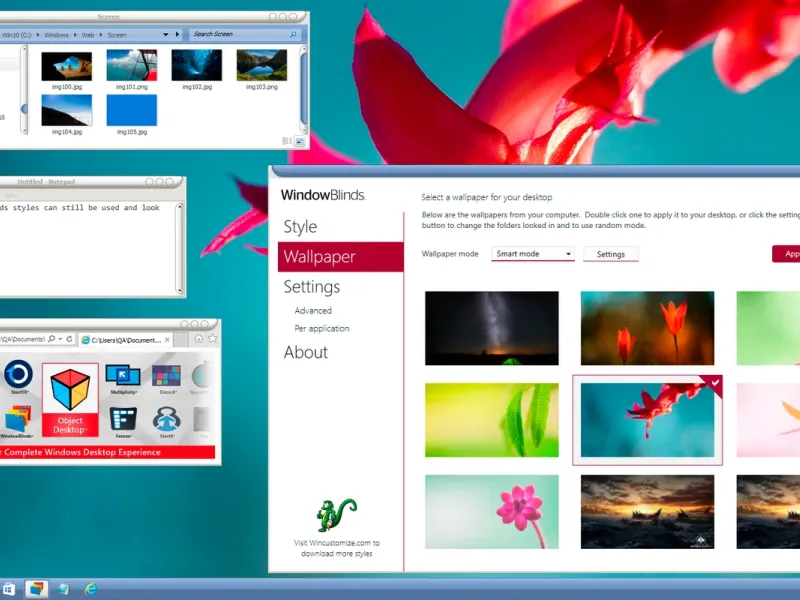Open a new tab in the browser
This screenshot has height=600, width=800.
(x=180, y=340)
